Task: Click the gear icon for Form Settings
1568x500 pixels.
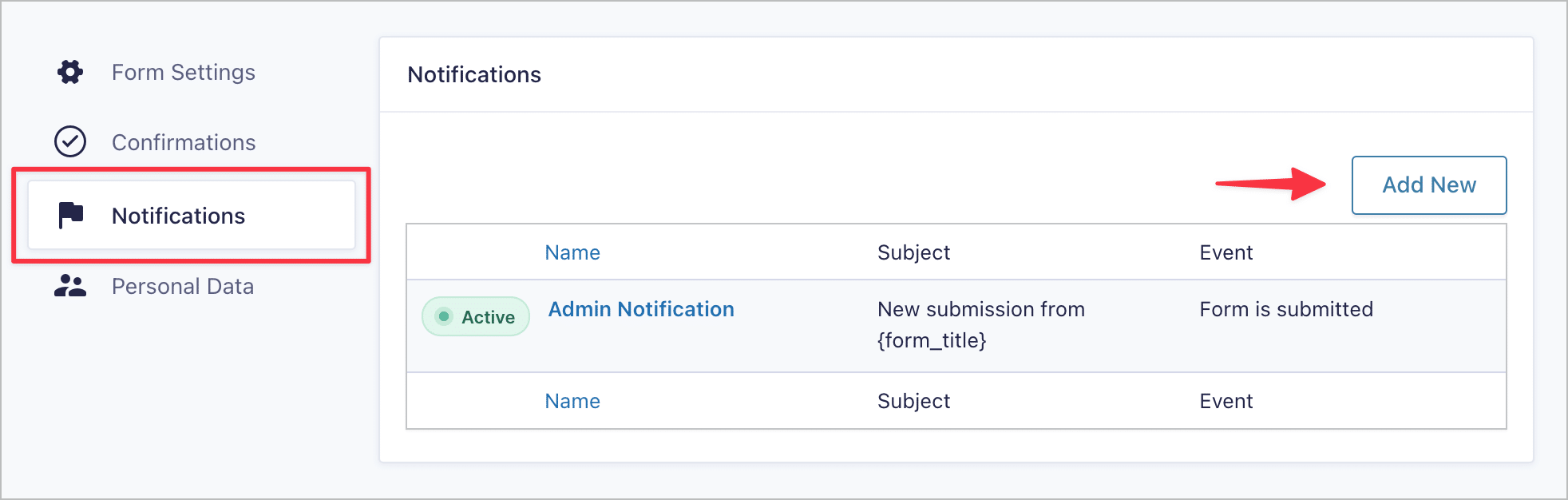Action: tap(70, 72)
